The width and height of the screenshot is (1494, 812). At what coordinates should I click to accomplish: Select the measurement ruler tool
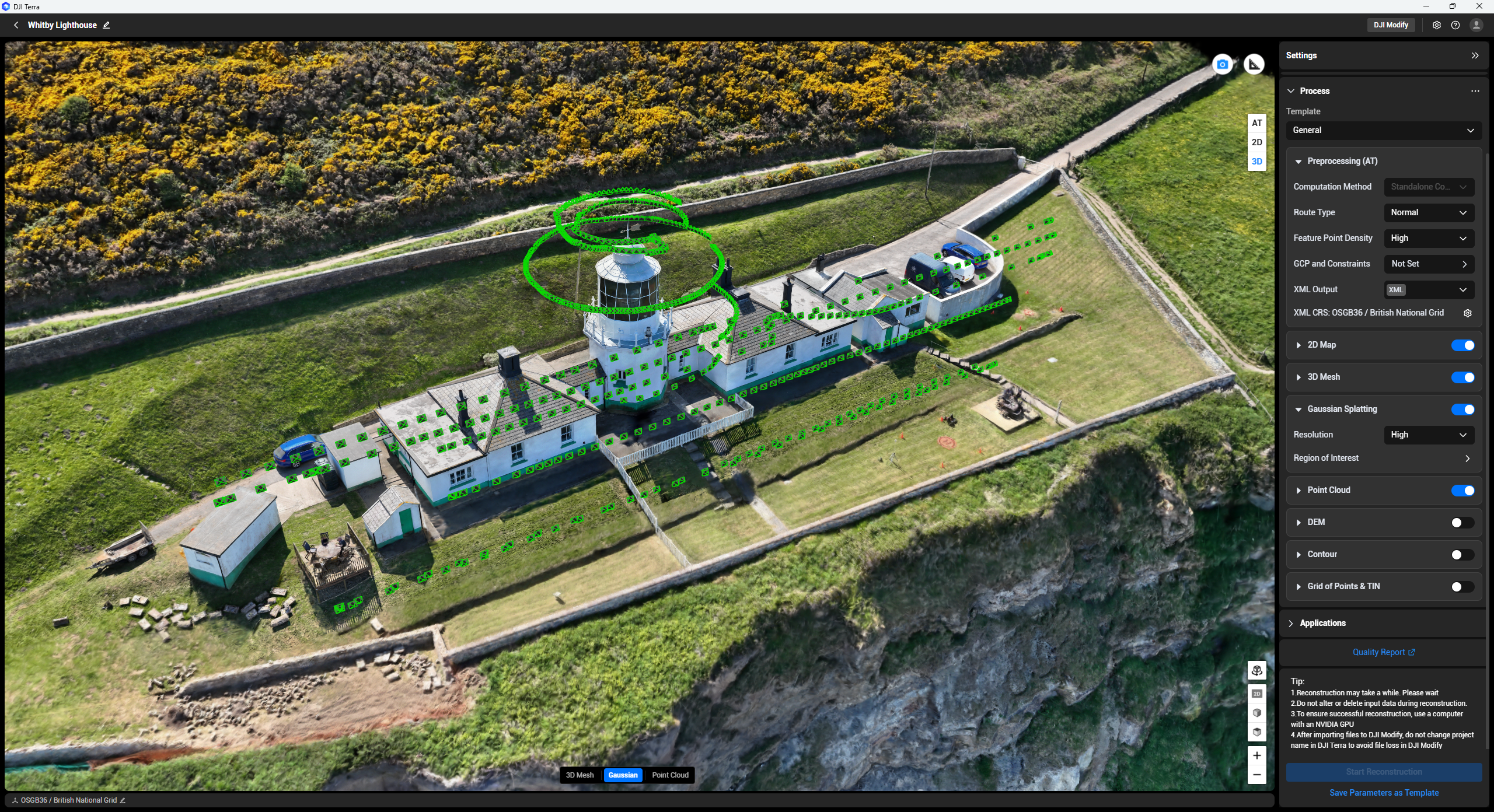(1254, 64)
